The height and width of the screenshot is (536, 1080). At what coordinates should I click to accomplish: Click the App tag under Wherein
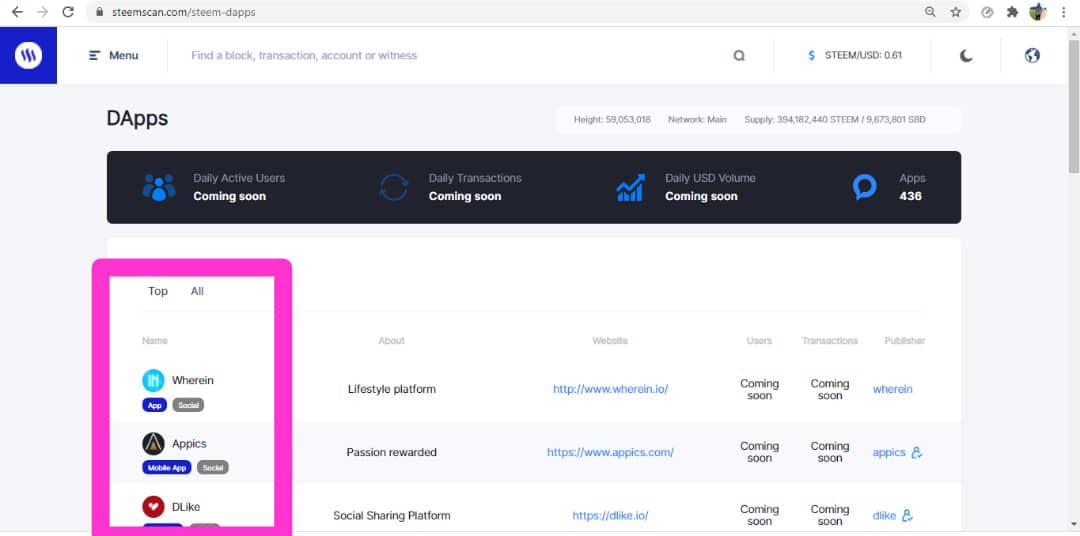point(154,405)
